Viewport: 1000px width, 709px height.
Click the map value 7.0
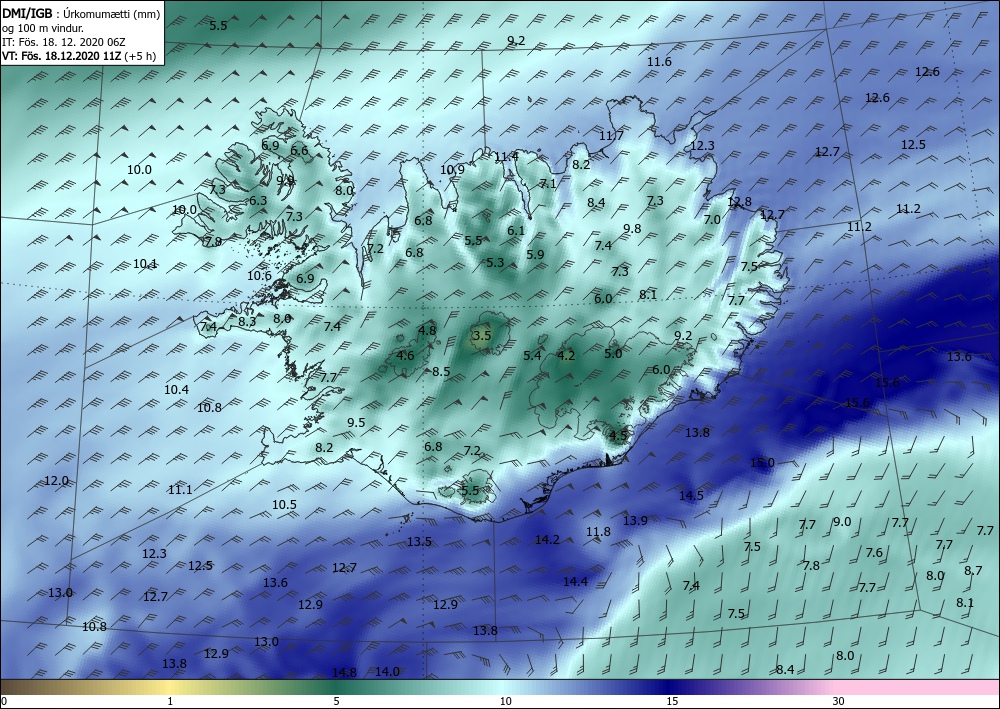[x=712, y=219]
